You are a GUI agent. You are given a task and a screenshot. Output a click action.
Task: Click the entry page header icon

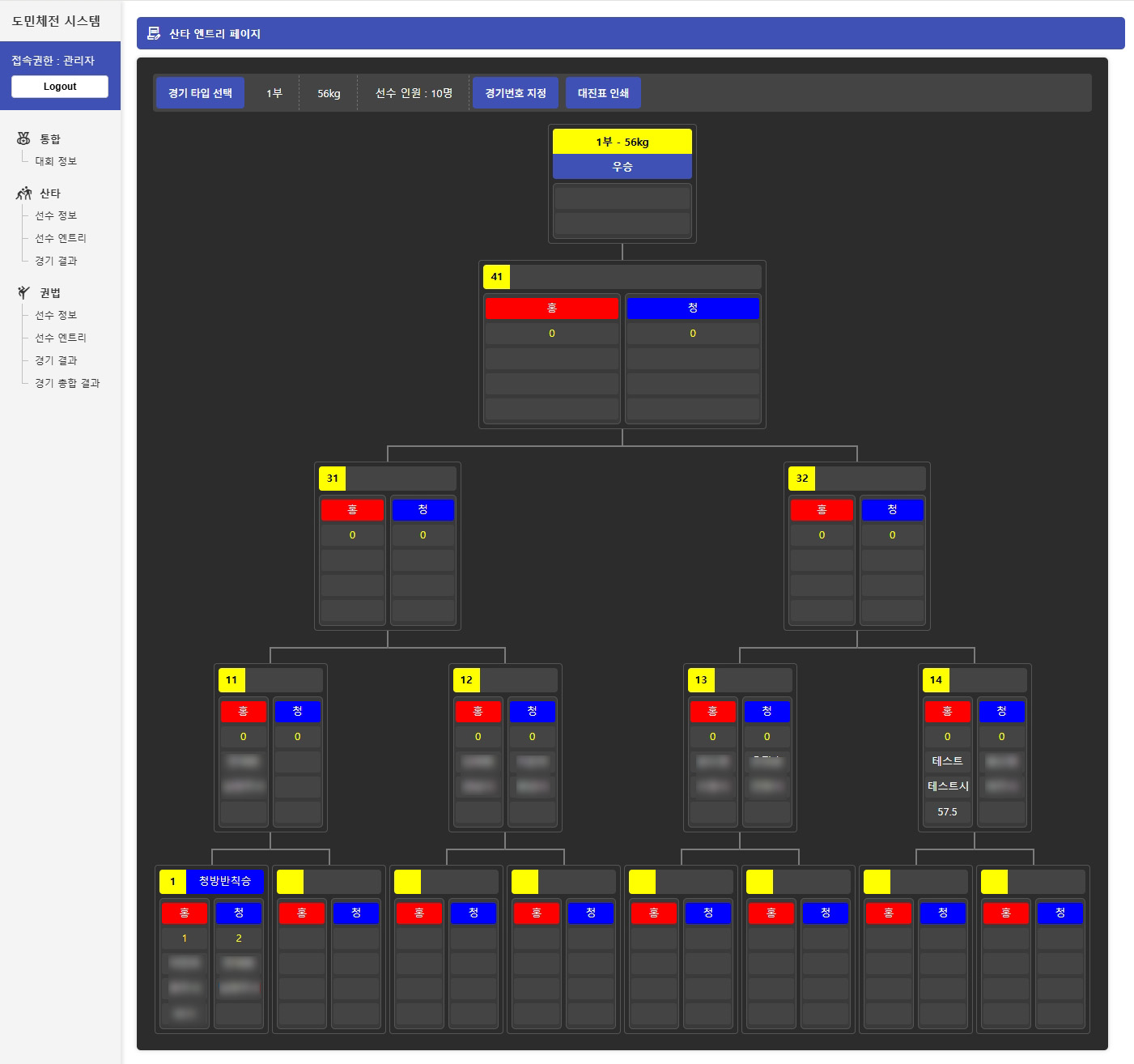coord(154,33)
